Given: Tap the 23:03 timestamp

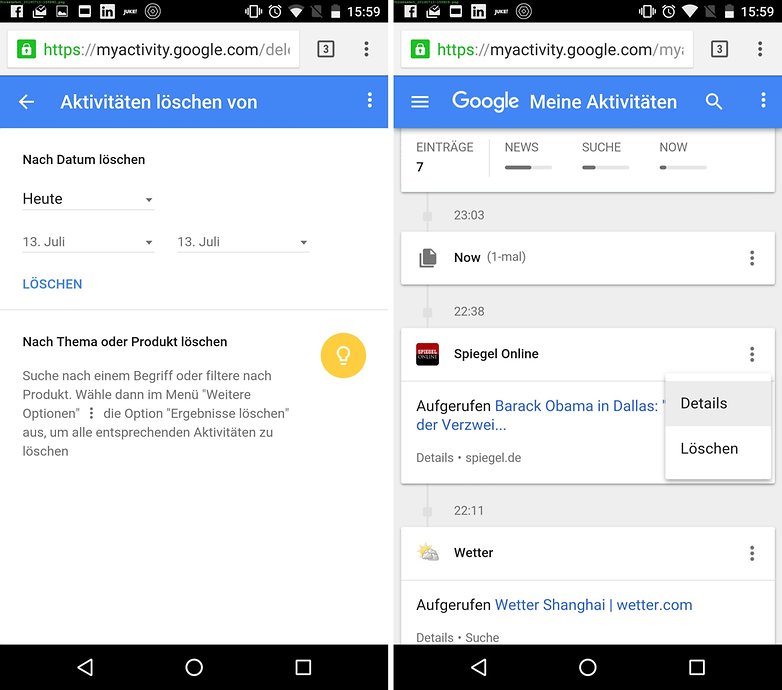Looking at the screenshot, I should point(469,215).
